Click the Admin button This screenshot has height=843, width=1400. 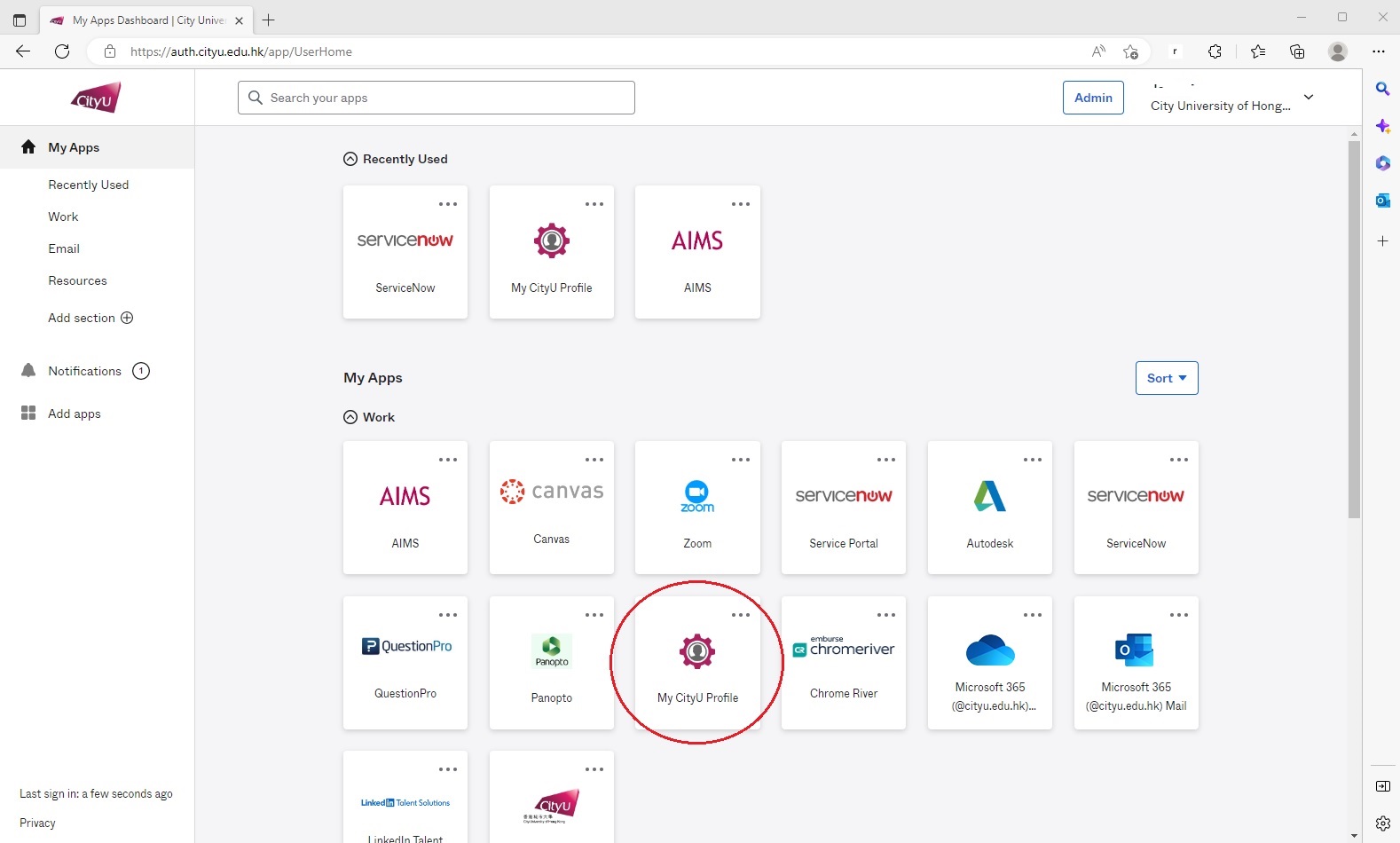point(1092,98)
